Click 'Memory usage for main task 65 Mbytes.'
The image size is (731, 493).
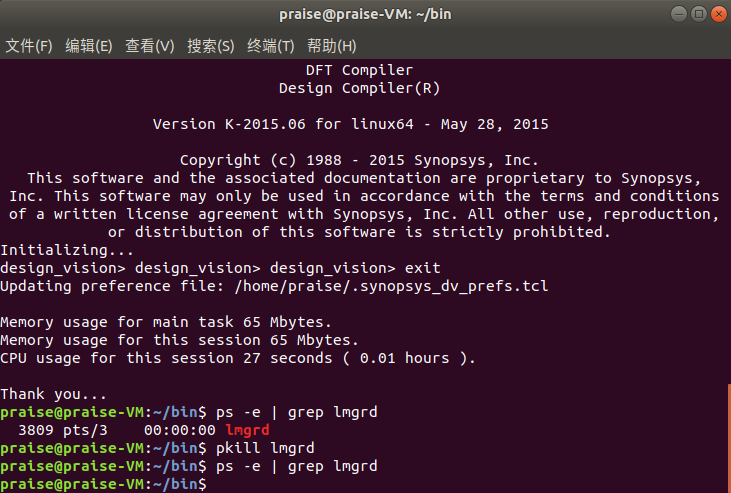[166, 322]
